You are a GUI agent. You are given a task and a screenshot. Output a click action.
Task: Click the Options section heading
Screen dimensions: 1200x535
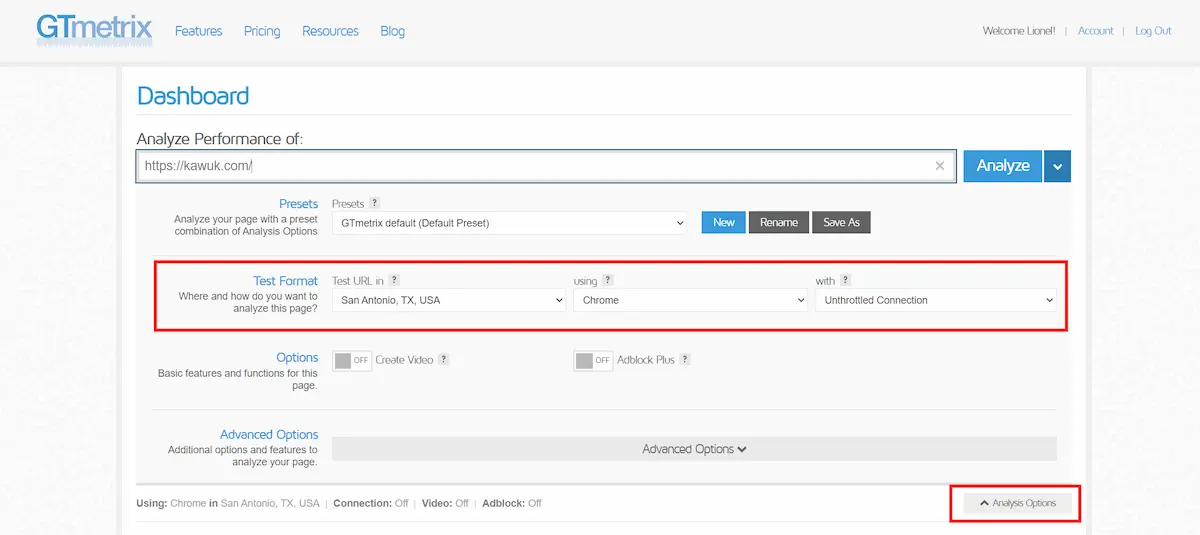[298, 358]
